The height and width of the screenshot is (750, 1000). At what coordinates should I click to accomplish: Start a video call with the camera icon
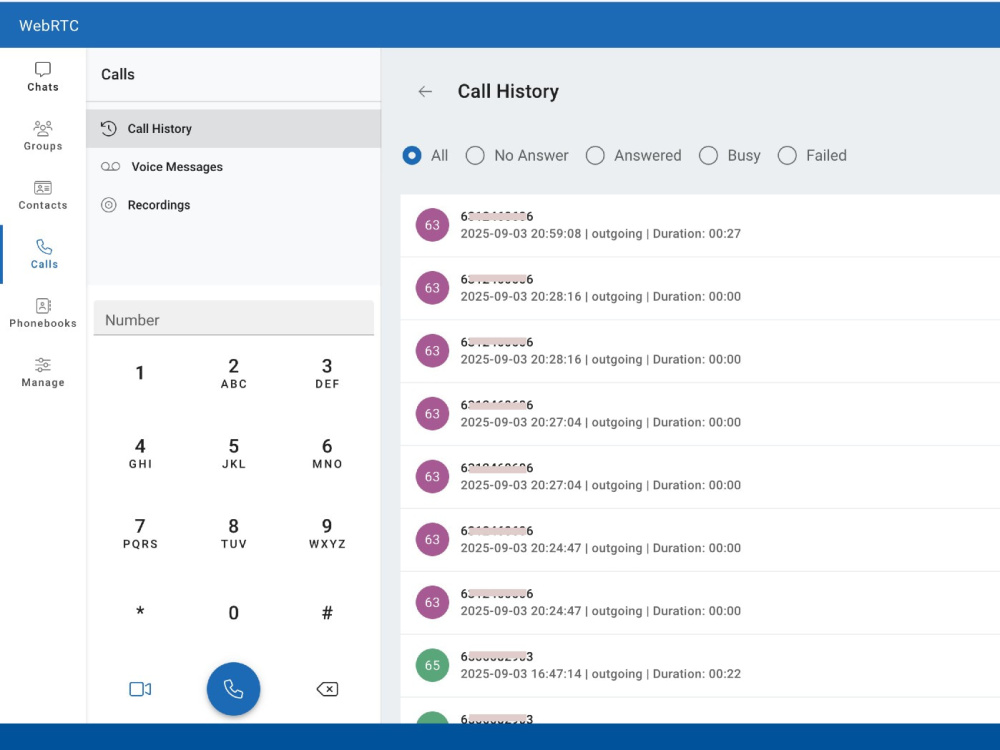click(140, 689)
